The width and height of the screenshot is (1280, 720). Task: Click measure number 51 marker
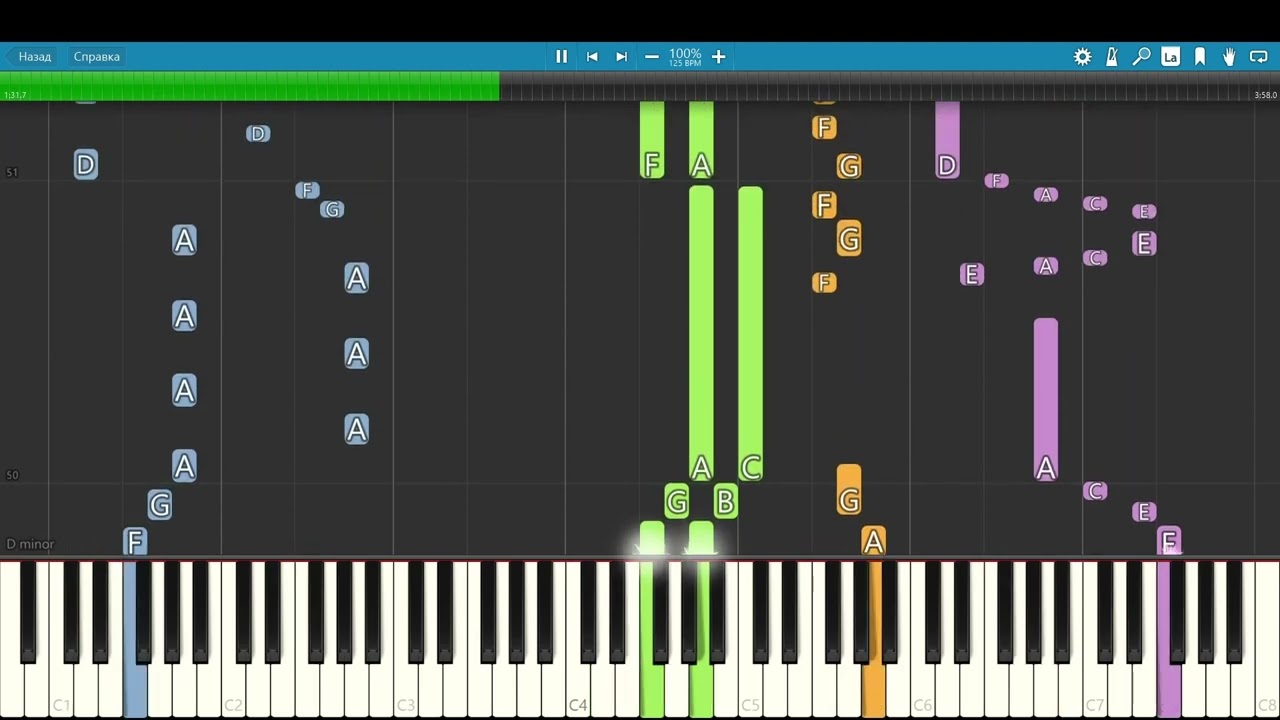pos(12,172)
